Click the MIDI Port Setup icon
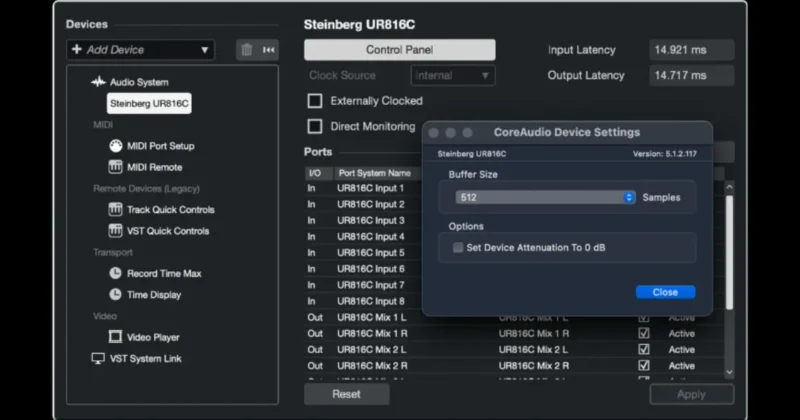This screenshot has width=800, height=420. (116, 146)
